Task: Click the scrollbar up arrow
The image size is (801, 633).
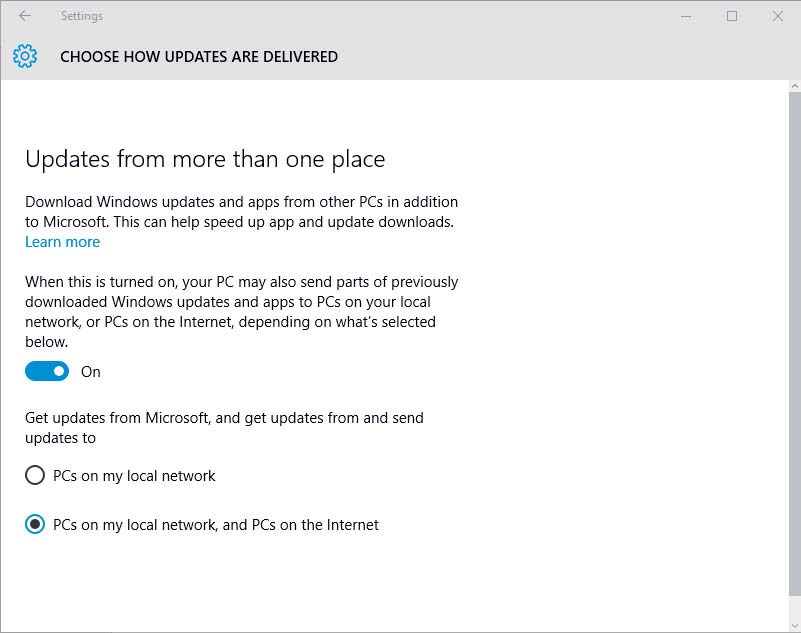Action: pyautogui.click(x=794, y=86)
